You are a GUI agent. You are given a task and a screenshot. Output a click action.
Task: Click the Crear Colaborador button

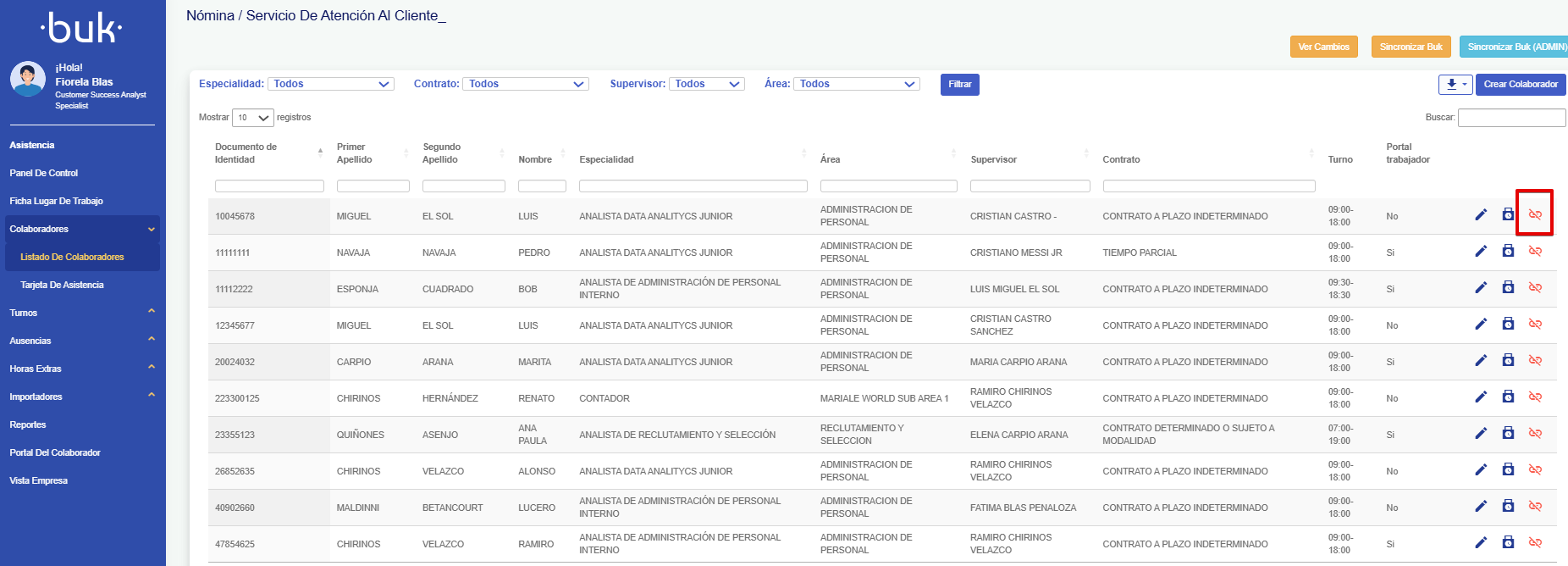[x=1520, y=85]
